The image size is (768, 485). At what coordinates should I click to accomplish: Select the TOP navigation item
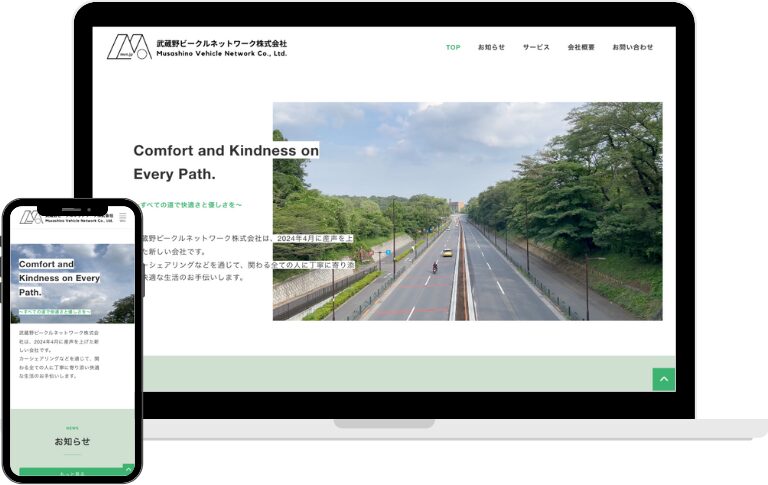pyautogui.click(x=453, y=47)
